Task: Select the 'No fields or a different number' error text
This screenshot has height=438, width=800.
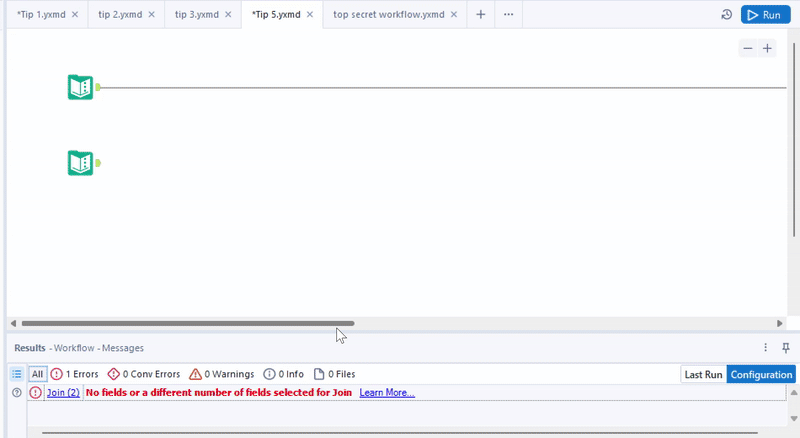Action: point(219,393)
